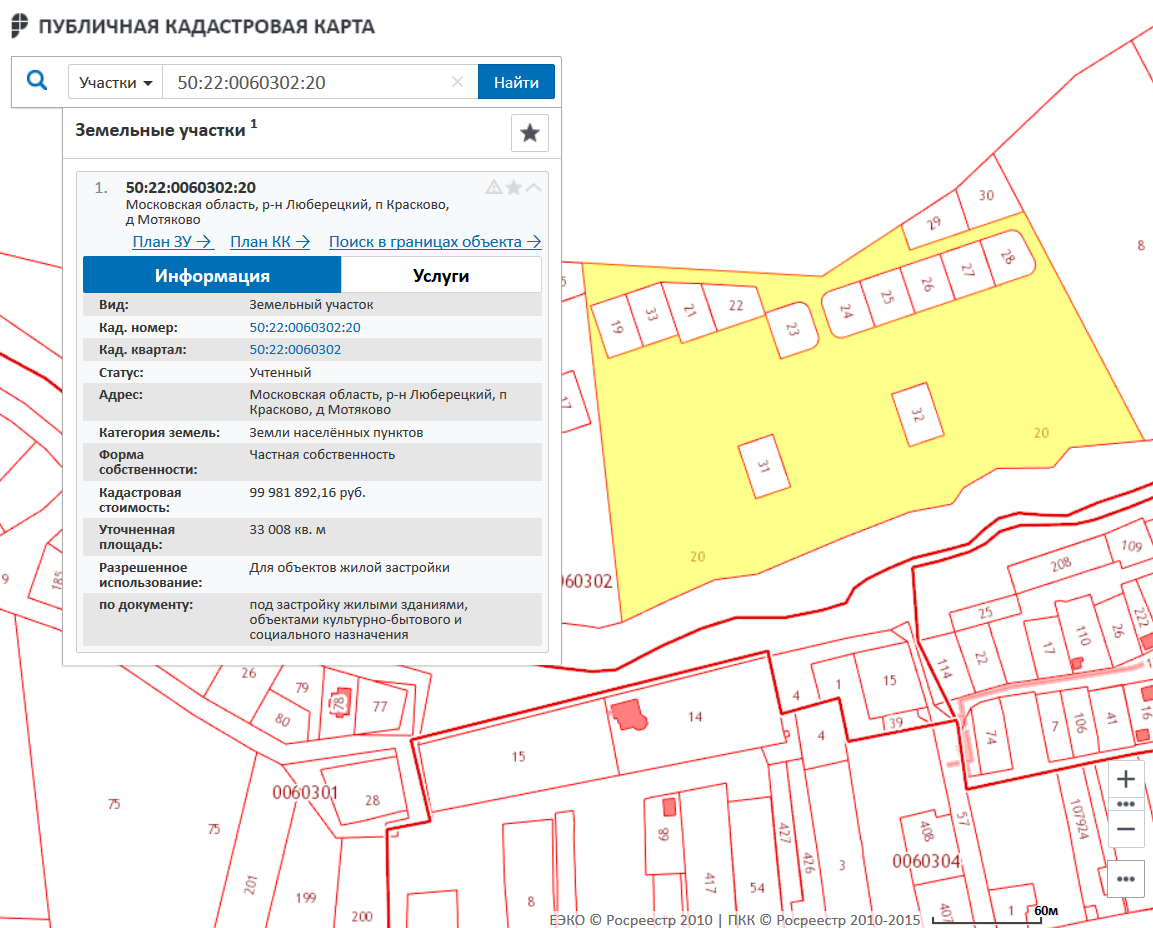
Task: Collapse the parcel result card with chevron
Action: tap(534, 187)
